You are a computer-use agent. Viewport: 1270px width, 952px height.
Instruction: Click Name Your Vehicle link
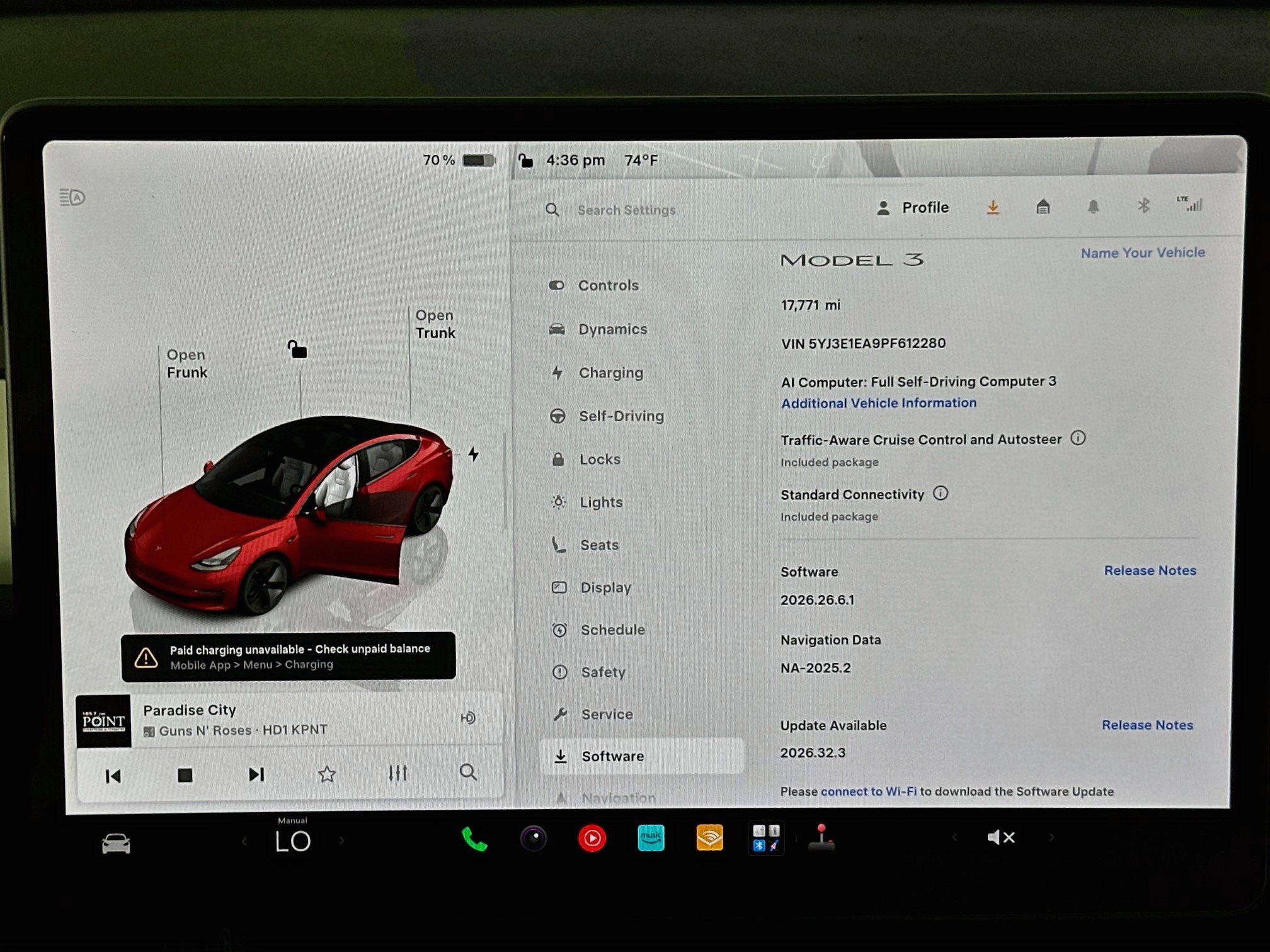pyautogui.click(x=1143, y=252)
